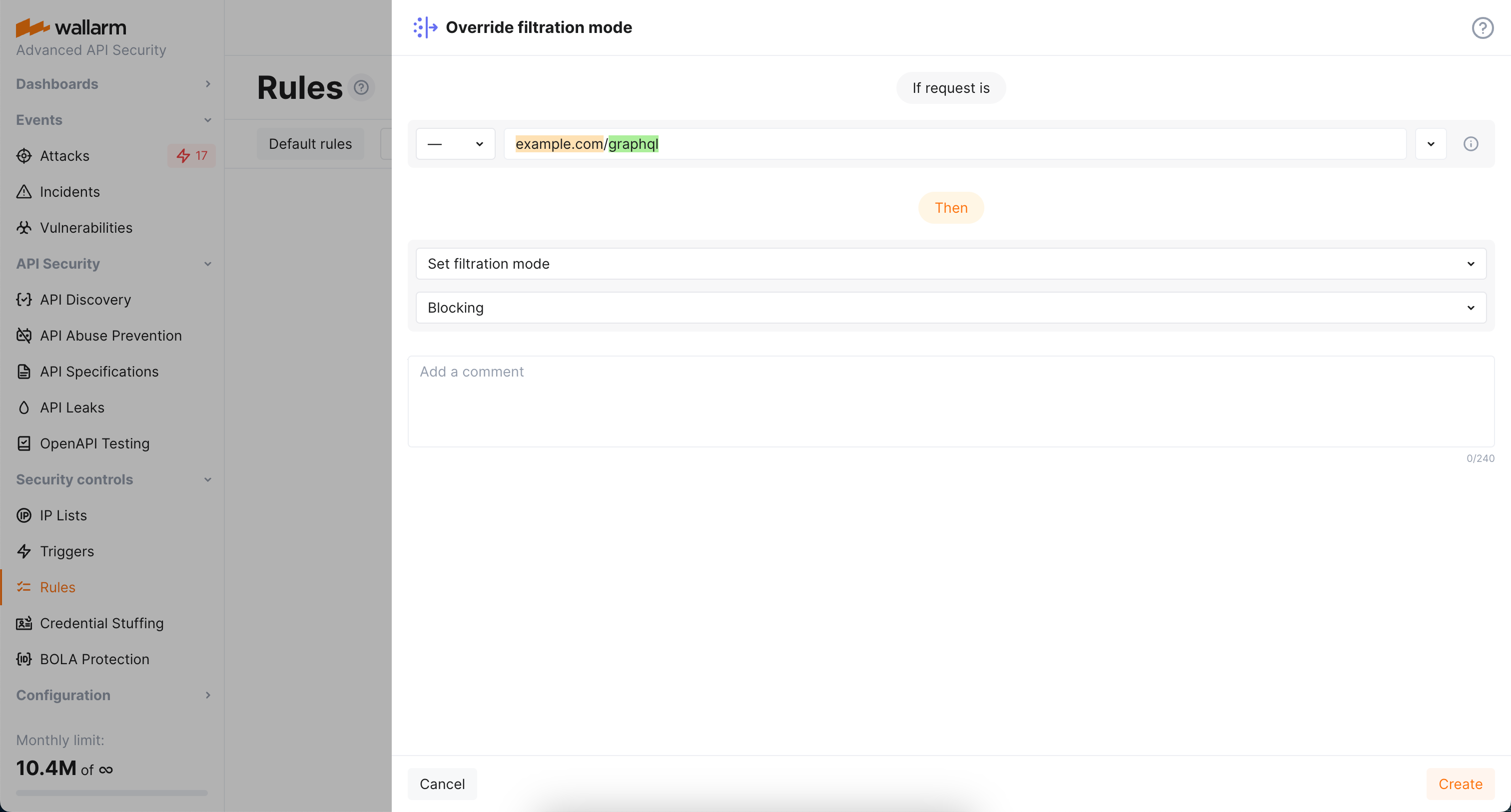Open the Attacks section icon
The height and width of the screenshot is (812, 1511).
[23, 155]
